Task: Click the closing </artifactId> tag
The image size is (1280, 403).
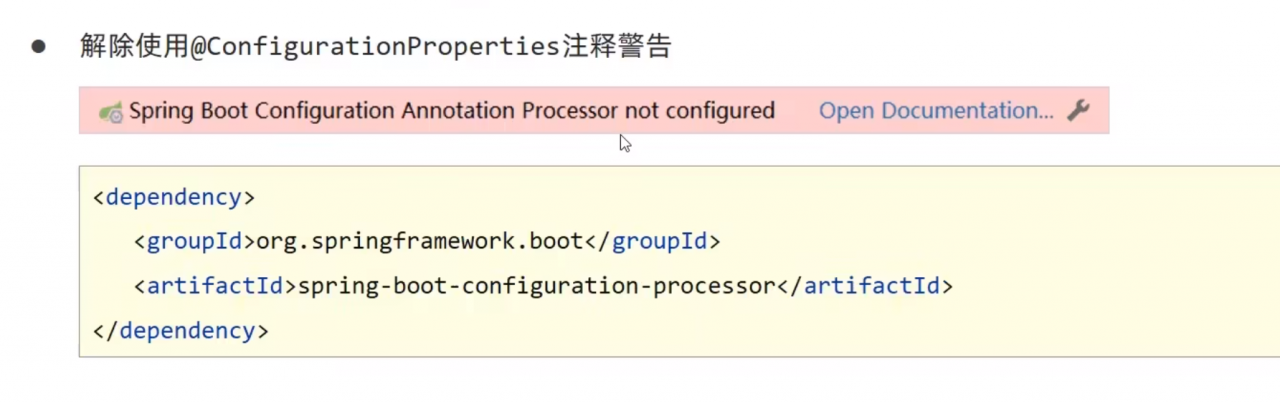Action: coord(865,286)
